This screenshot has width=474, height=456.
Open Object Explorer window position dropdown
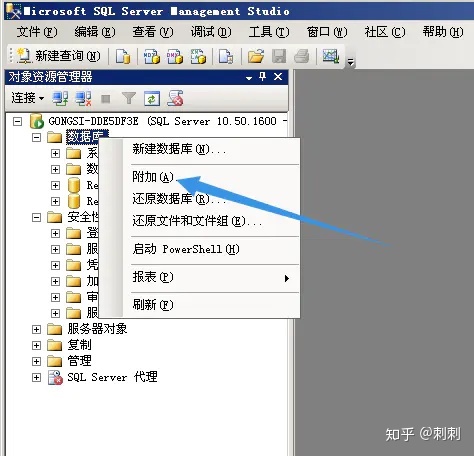249,78
